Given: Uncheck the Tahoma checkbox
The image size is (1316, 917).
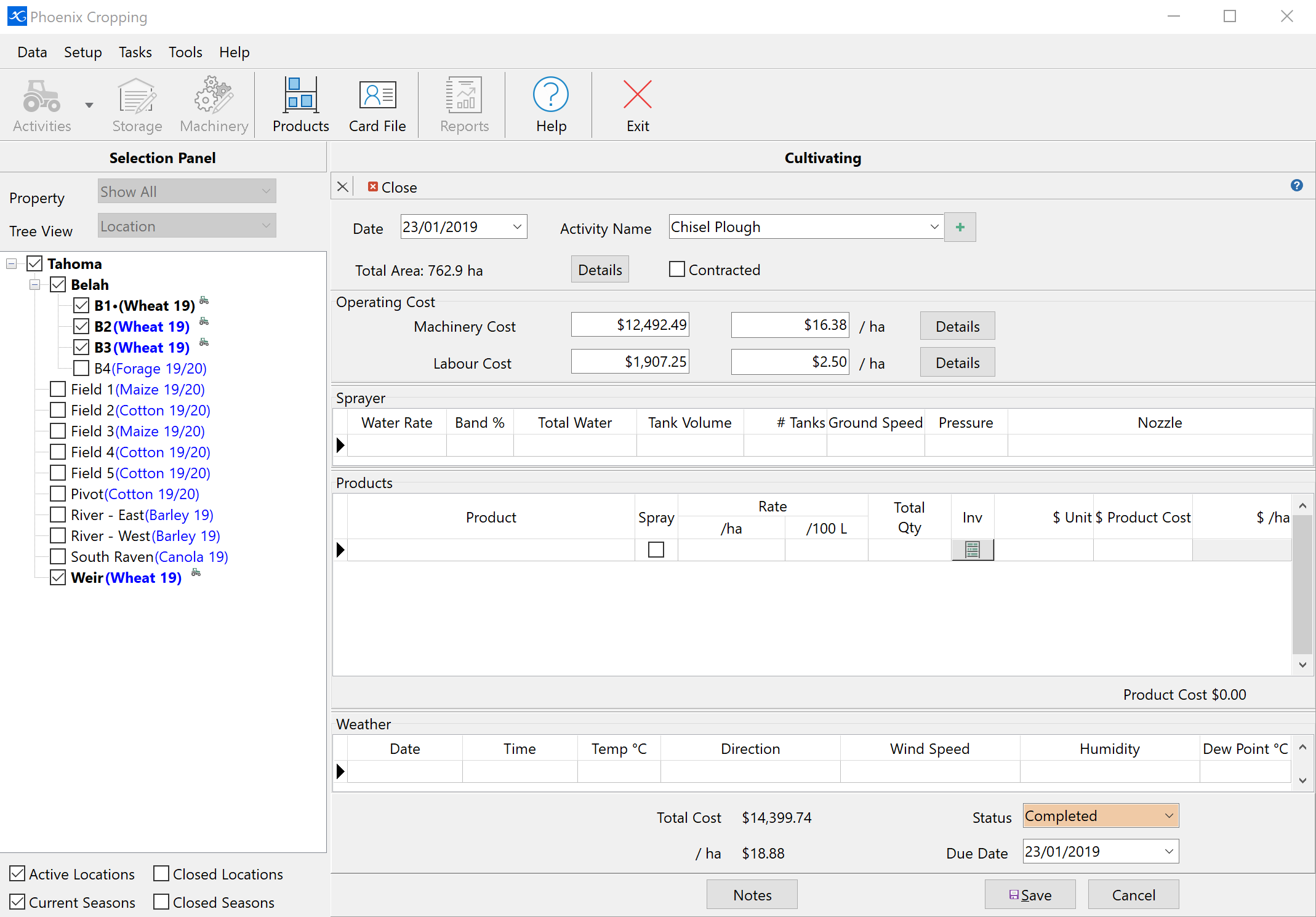Looking at the screenshot, I should 34,264.
